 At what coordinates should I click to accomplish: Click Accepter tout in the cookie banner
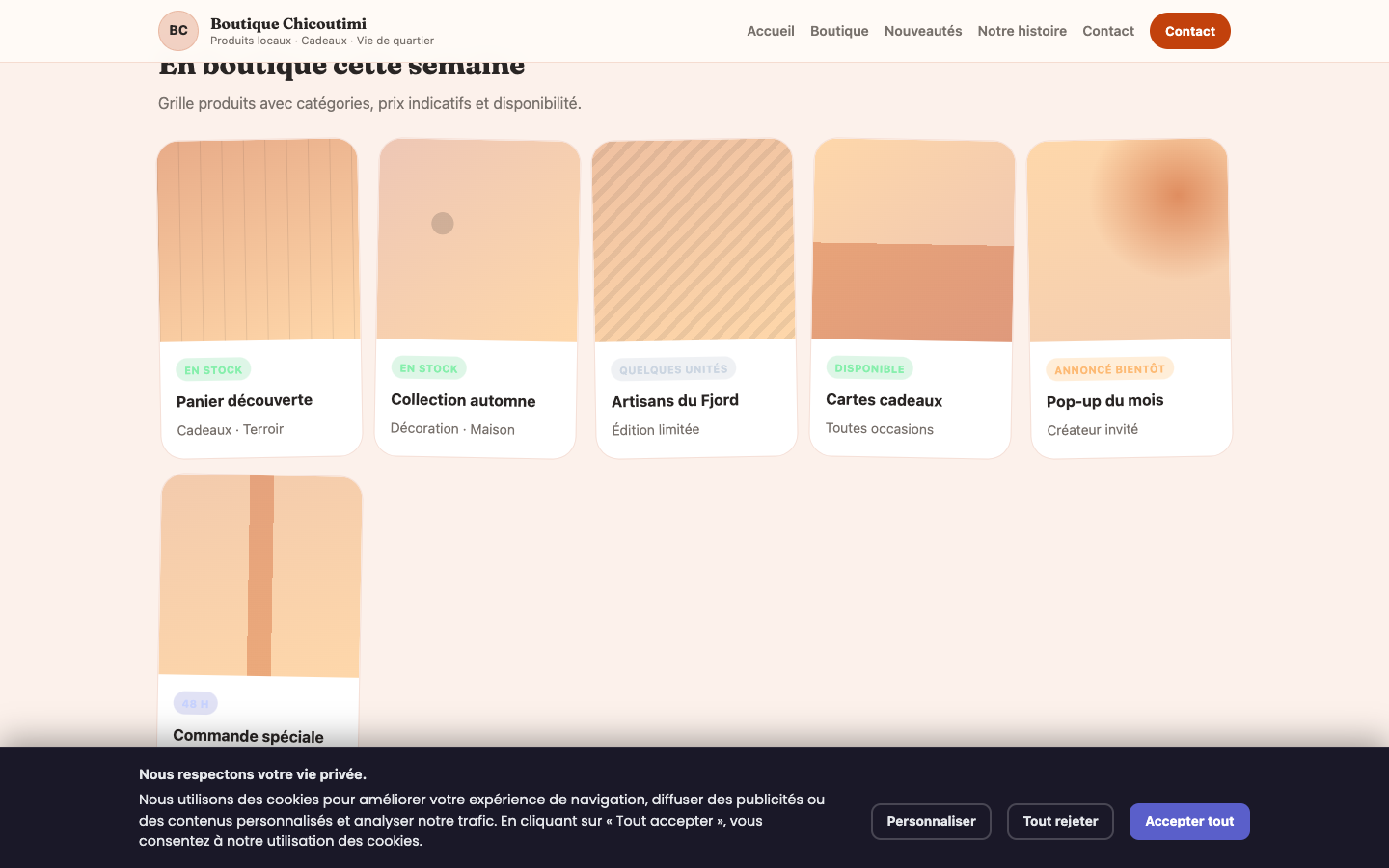[1189, 822]
